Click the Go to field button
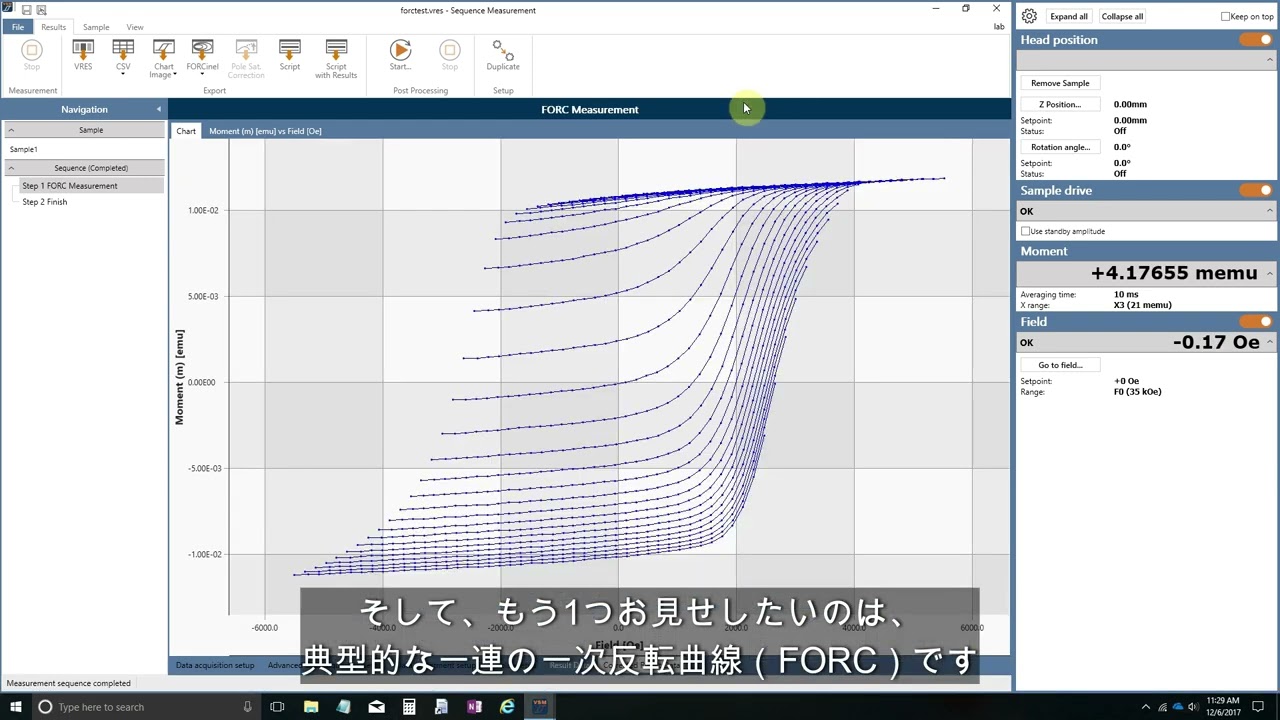The width and height of the screenshot is (1280, 720). pos(1060,365)
